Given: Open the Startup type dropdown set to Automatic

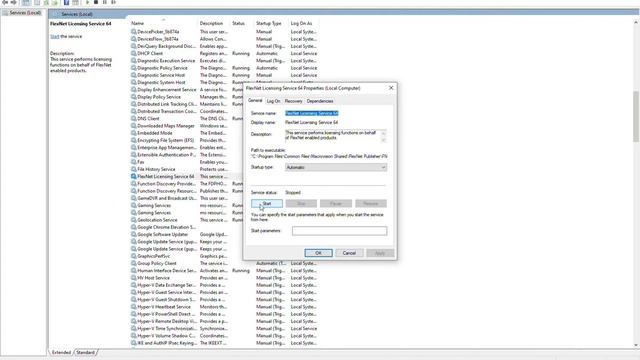Looking at the screenshot, I should pyautogui.click(x=336, y=167).
